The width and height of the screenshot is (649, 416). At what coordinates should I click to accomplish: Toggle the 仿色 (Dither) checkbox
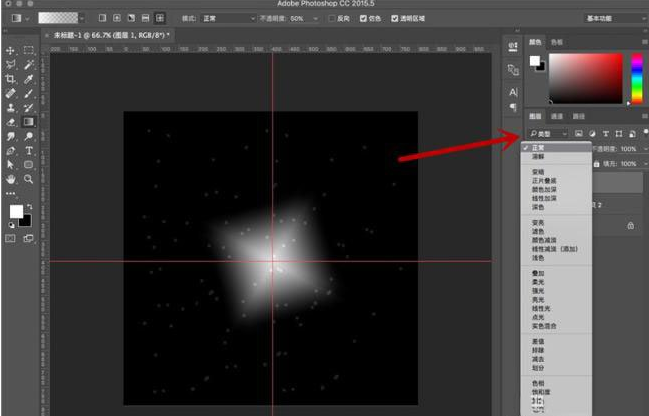pyautogui.click(x=363, y=19)
